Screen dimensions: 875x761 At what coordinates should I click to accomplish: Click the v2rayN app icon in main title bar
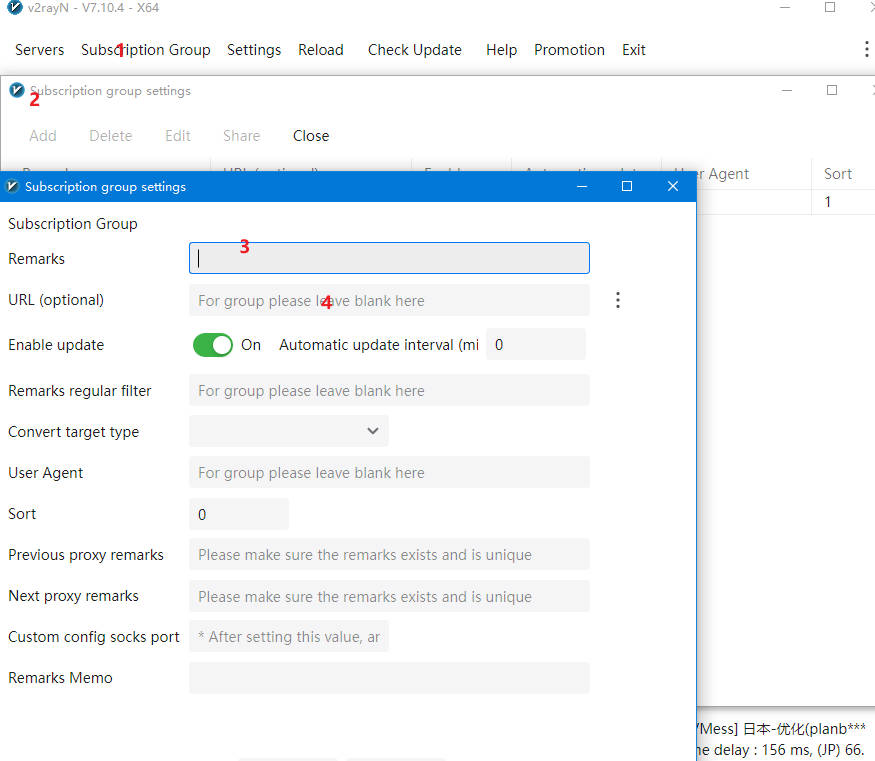pyautogui.click(x=12, y=8)
